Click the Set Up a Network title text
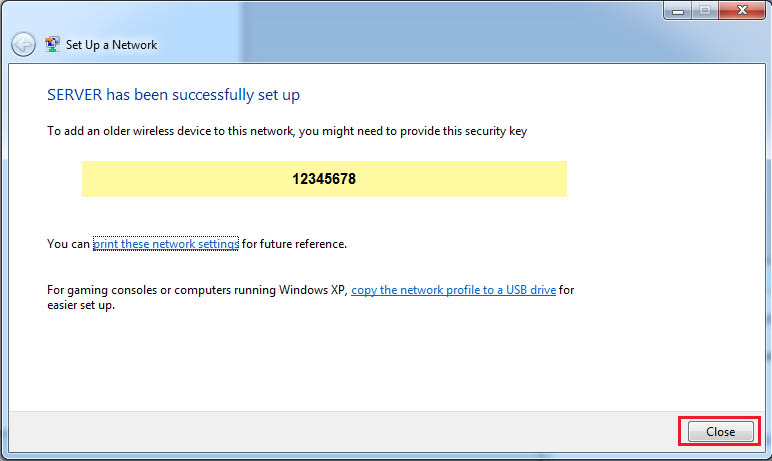The image size is (772, 461). click(x=112, y=45)
